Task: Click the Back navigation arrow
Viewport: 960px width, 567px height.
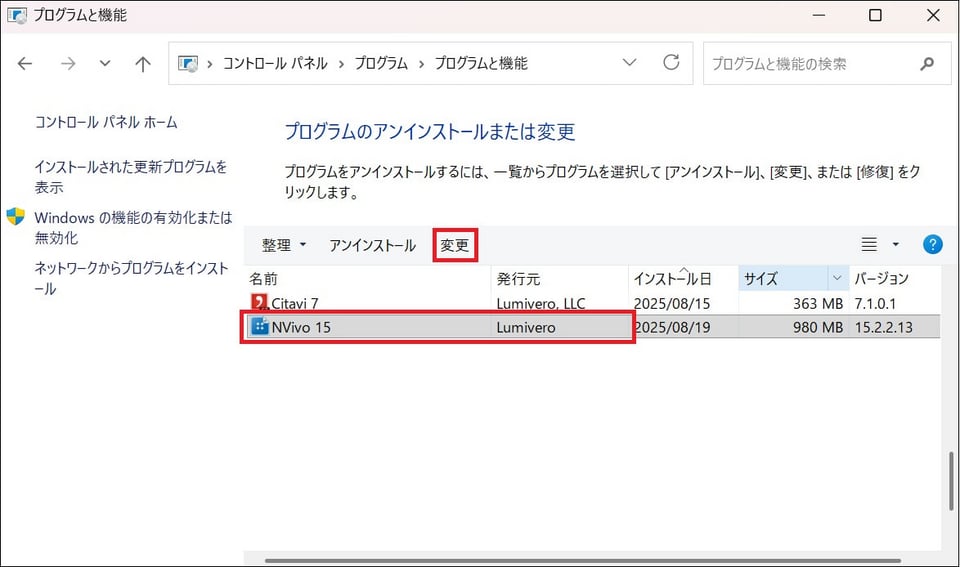Action: click(25, 63)
